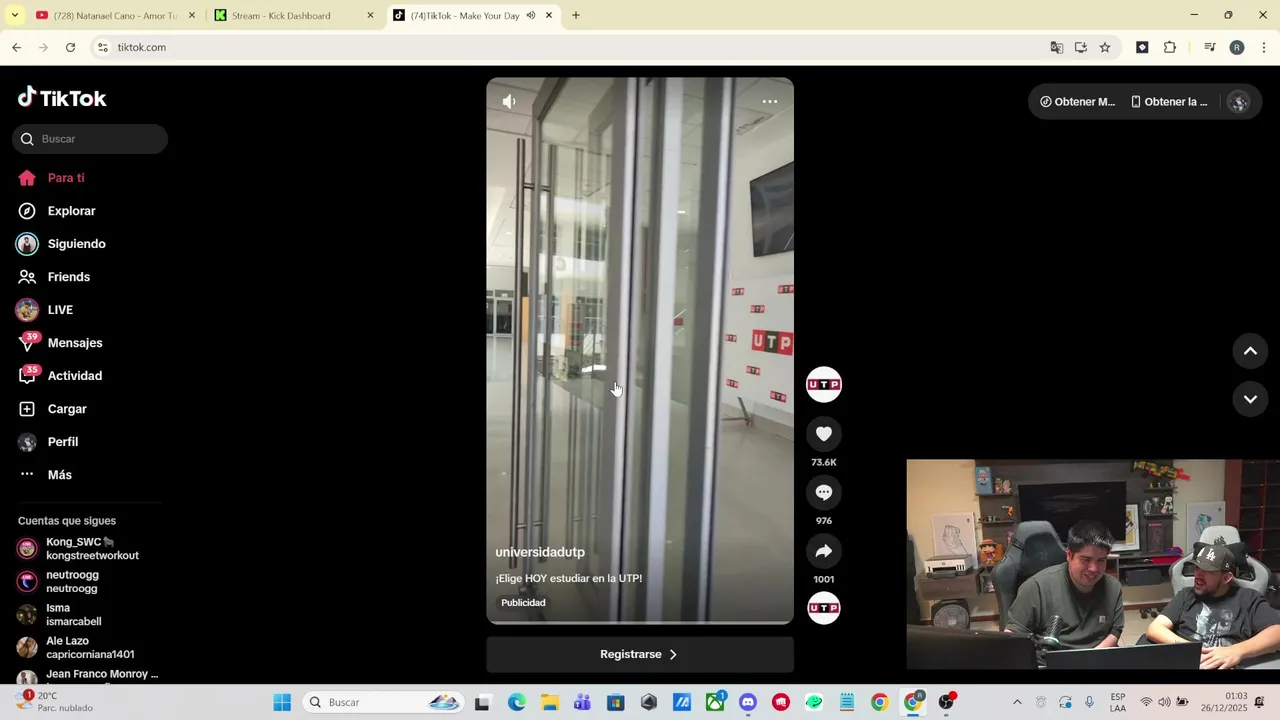
Task: Open File Explorer from taskbar
Action: [x=549, y=702]
